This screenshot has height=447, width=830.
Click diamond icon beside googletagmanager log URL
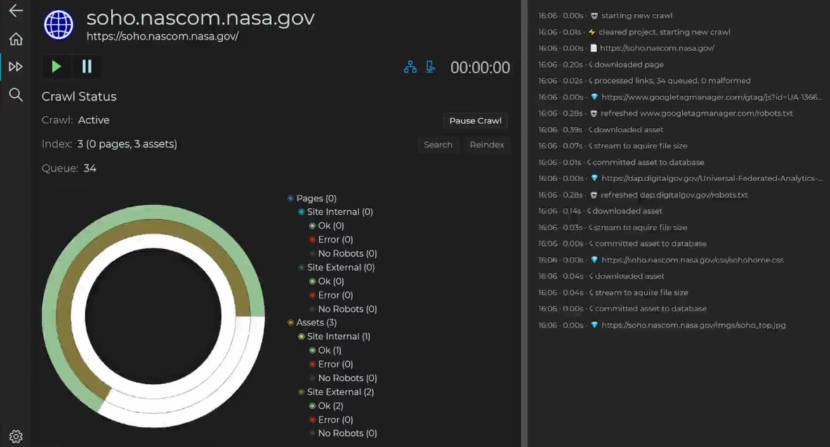click(594, 97)
